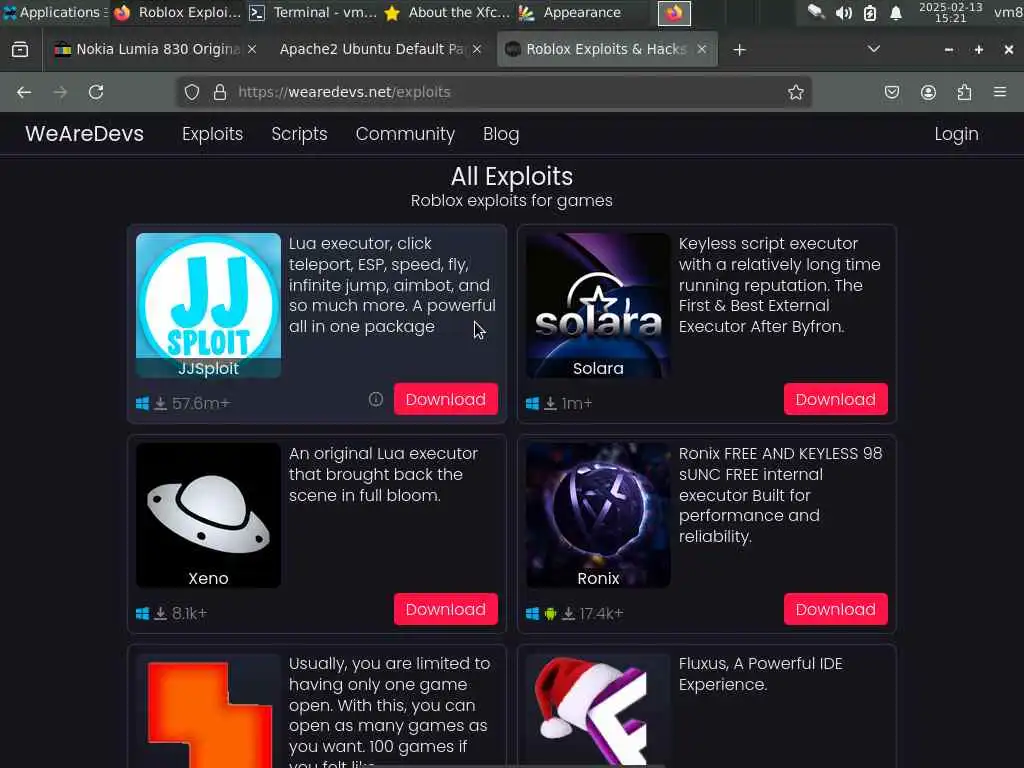Viewport: 1024px width, 768px height.
Task: Open the JJSploit info circle icon
Action: pyautogui.click(x=376, y=399)
